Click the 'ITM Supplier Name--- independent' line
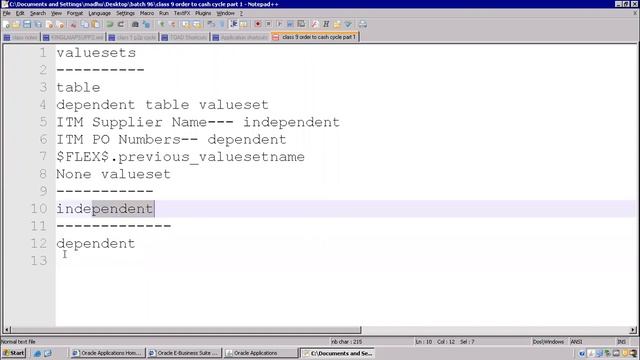This screenshot has width=640, height=360. pos(198,122)
